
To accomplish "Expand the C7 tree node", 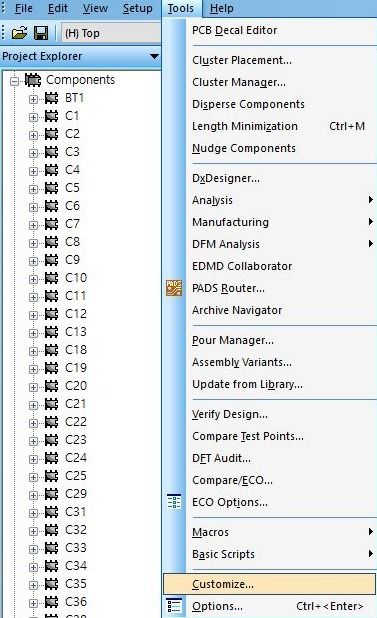I will (33, 225).
